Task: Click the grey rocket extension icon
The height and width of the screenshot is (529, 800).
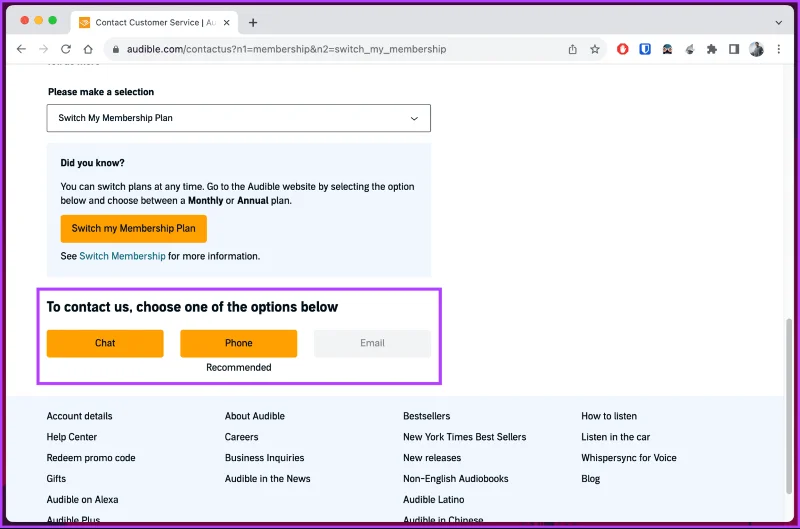Action: 690,49
